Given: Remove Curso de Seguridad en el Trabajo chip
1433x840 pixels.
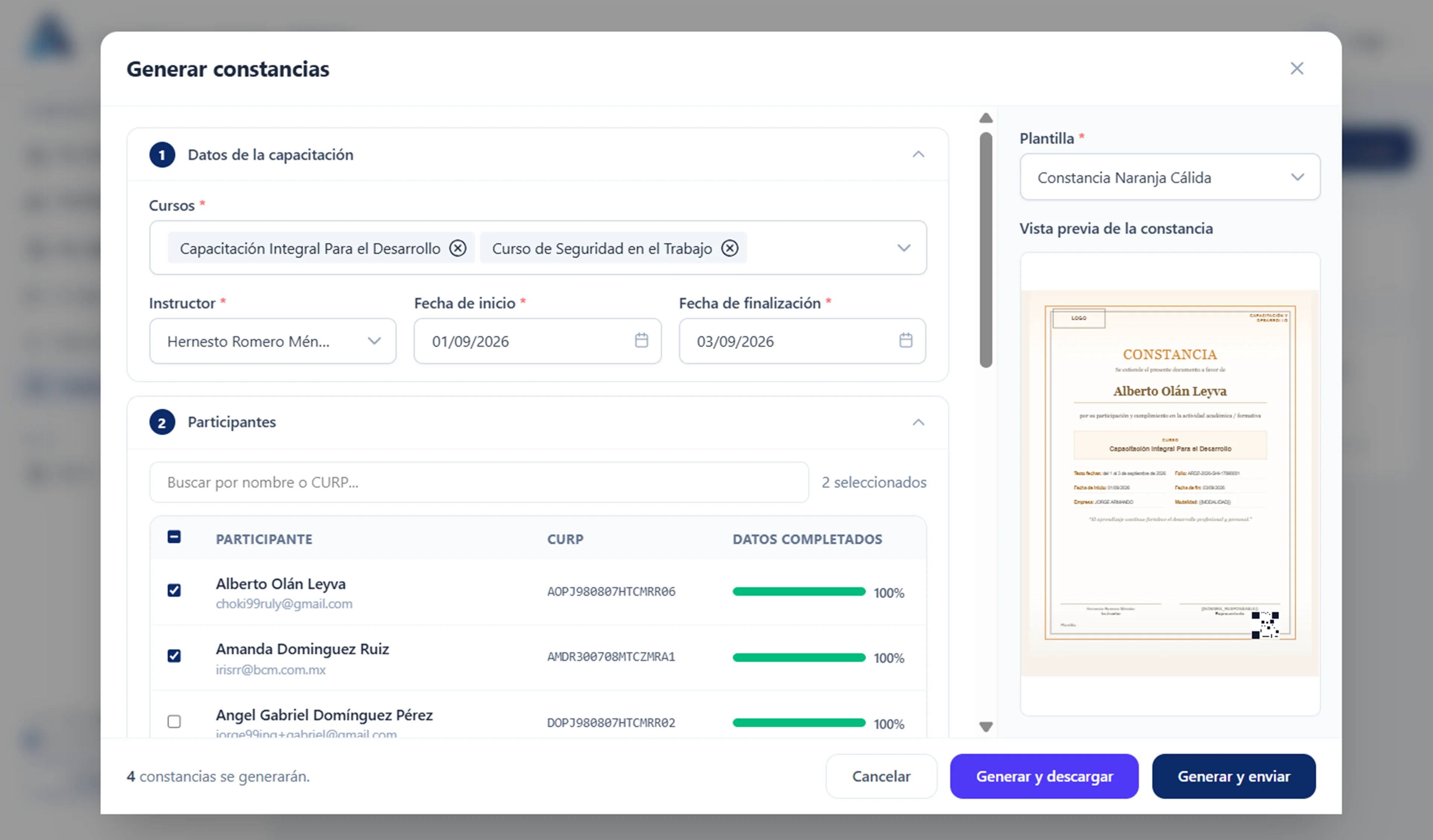Looking at the screenshot, I should [730, 248].
